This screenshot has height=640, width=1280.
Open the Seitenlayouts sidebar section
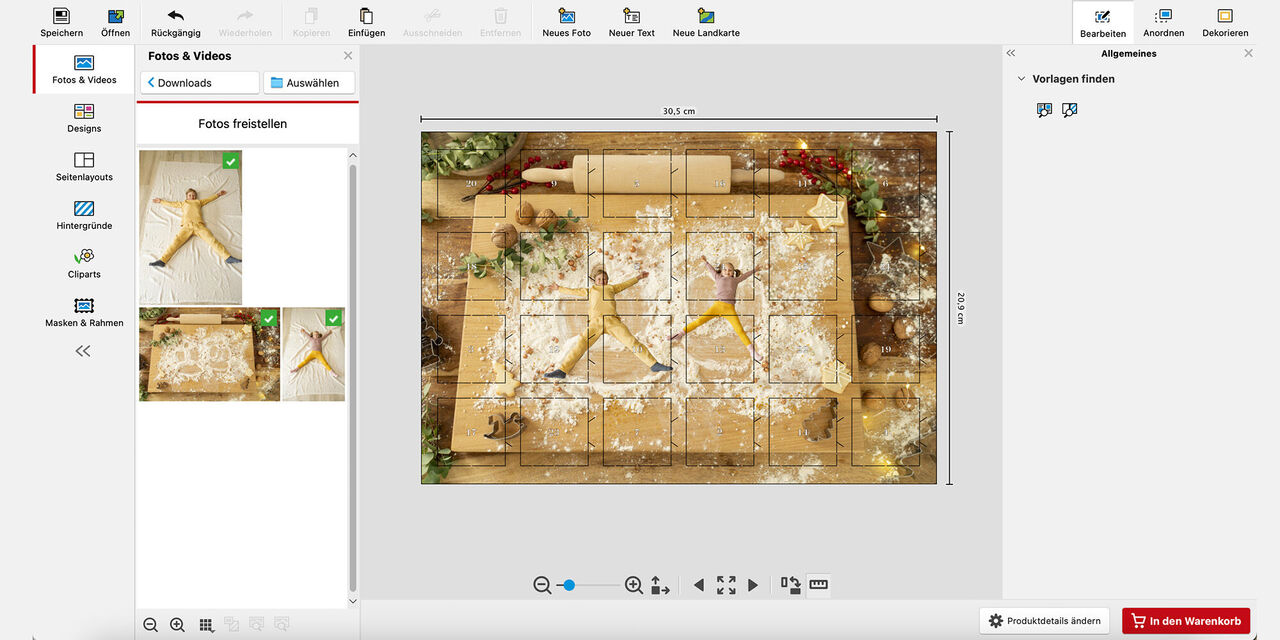pos(84,167)
